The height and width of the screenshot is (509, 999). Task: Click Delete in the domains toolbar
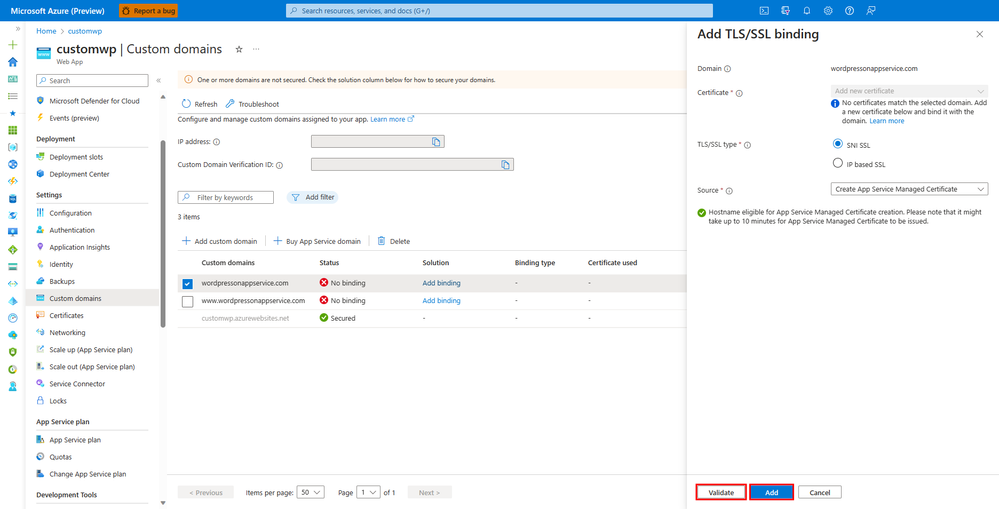(x=394, y=241)
